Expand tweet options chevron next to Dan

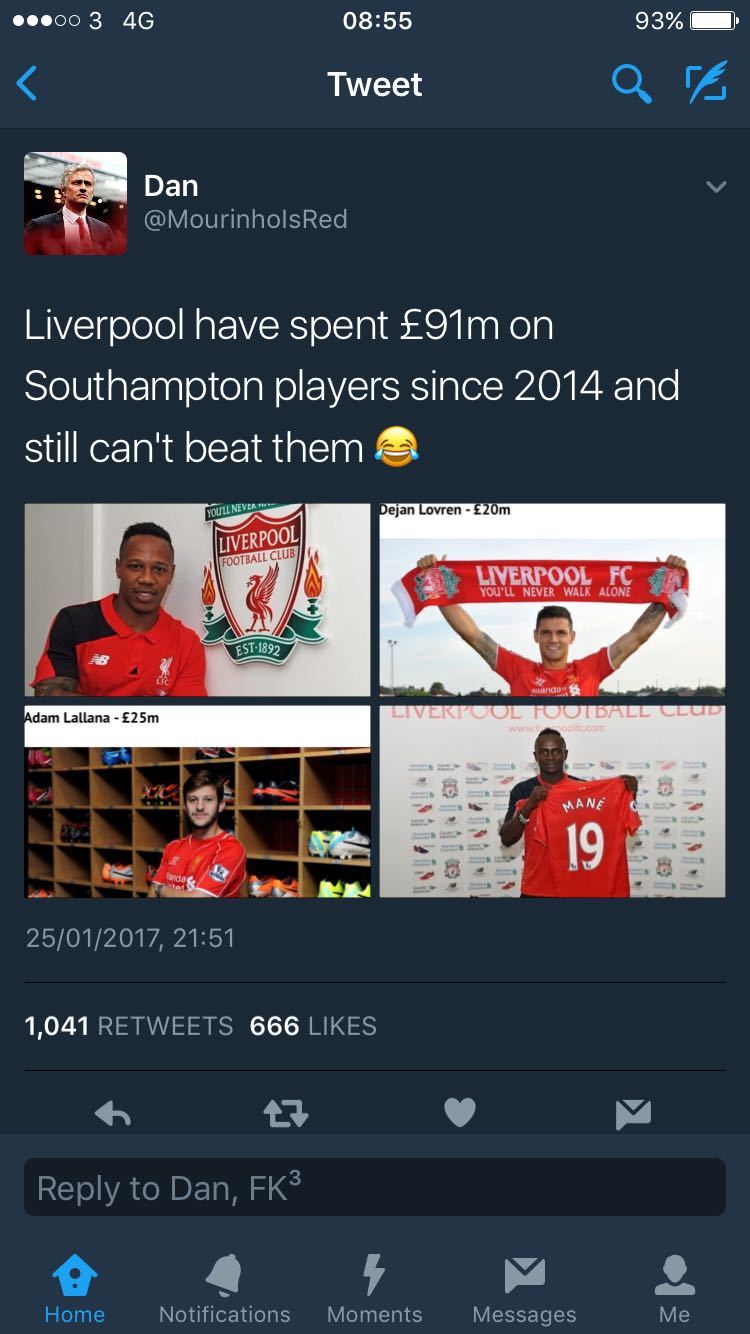(716, 187)
